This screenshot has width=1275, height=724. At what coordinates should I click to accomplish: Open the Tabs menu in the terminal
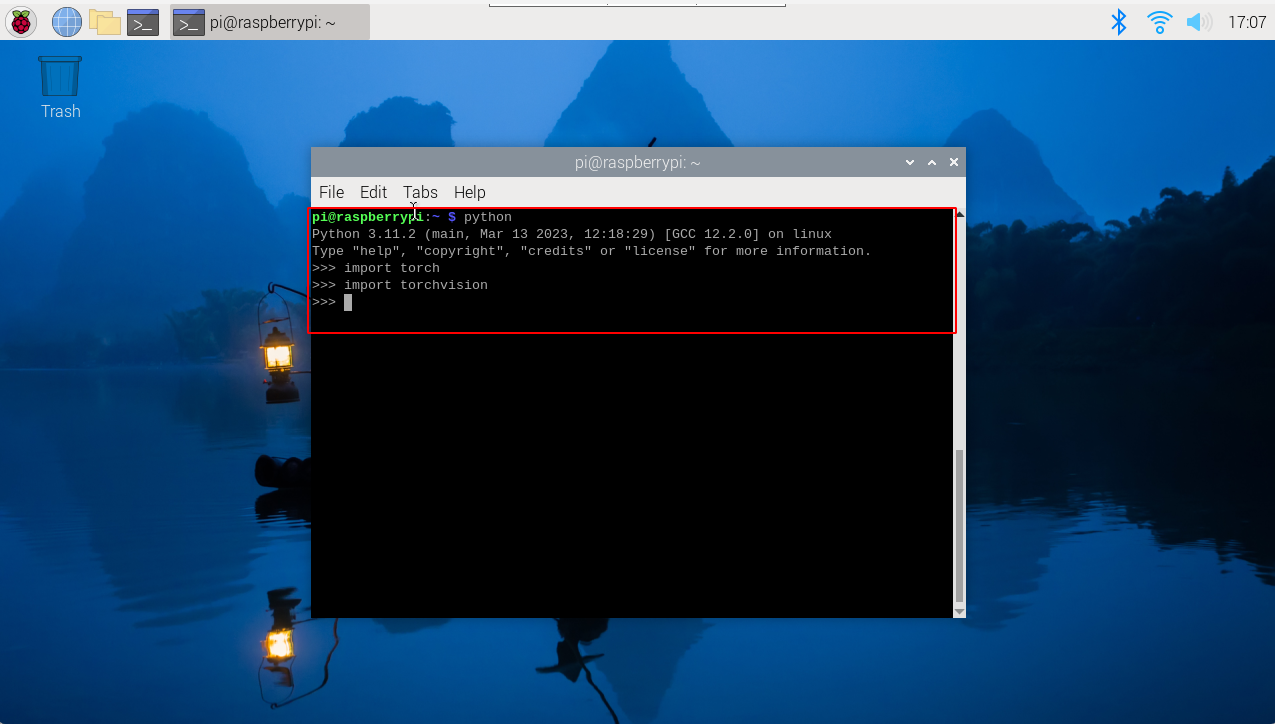tap(420, 192)
